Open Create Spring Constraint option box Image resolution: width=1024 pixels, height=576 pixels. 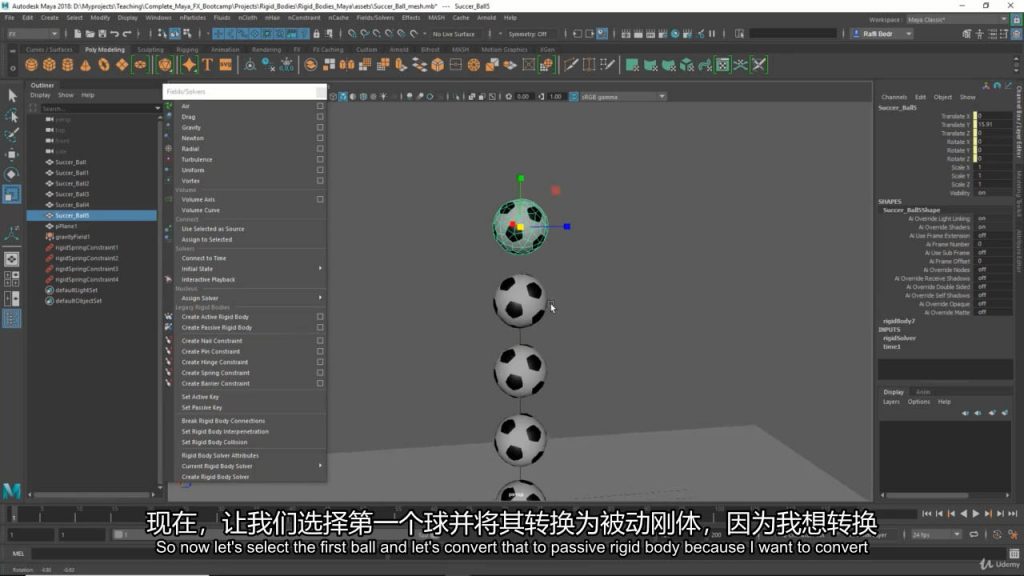[x=320, y=373]
